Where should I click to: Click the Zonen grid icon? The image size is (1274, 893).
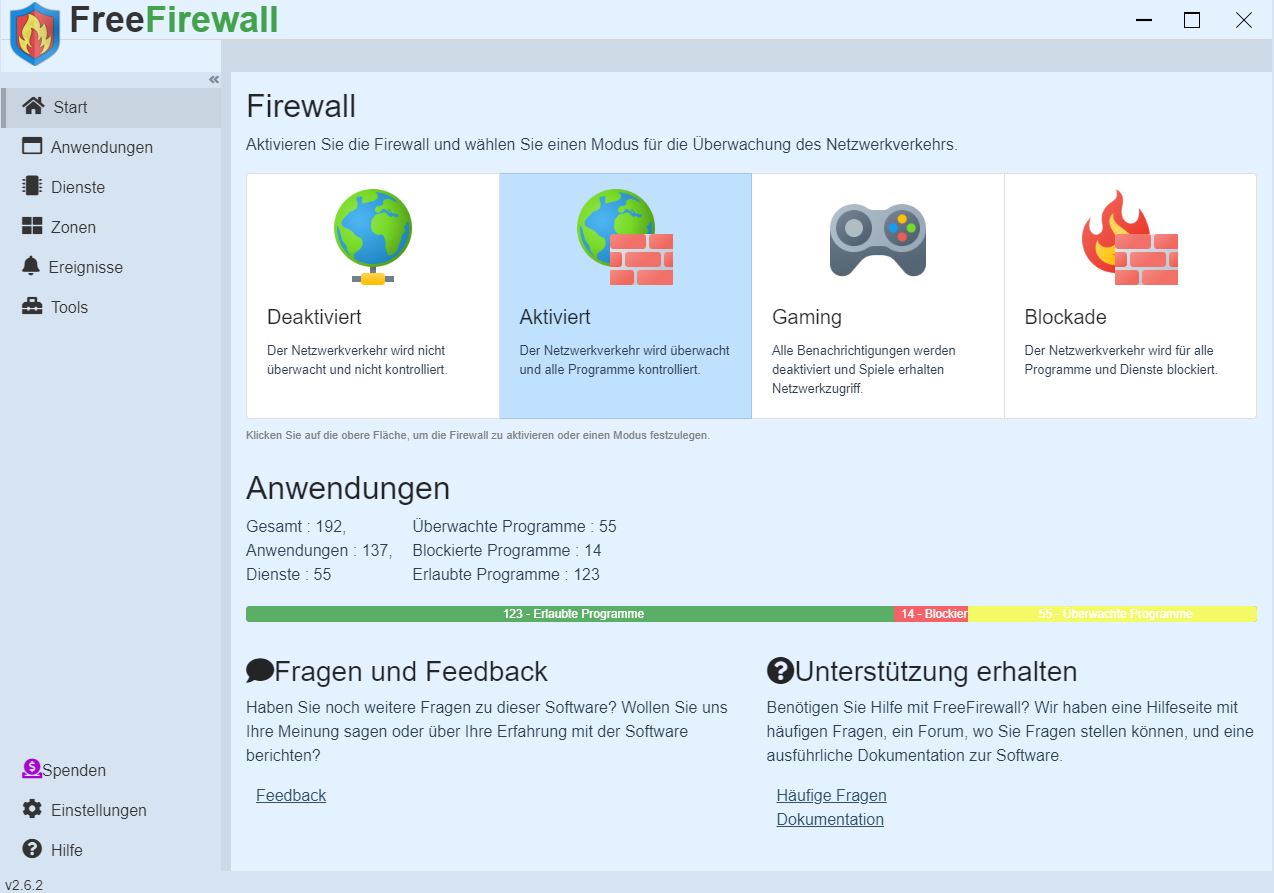pos(32,226)
